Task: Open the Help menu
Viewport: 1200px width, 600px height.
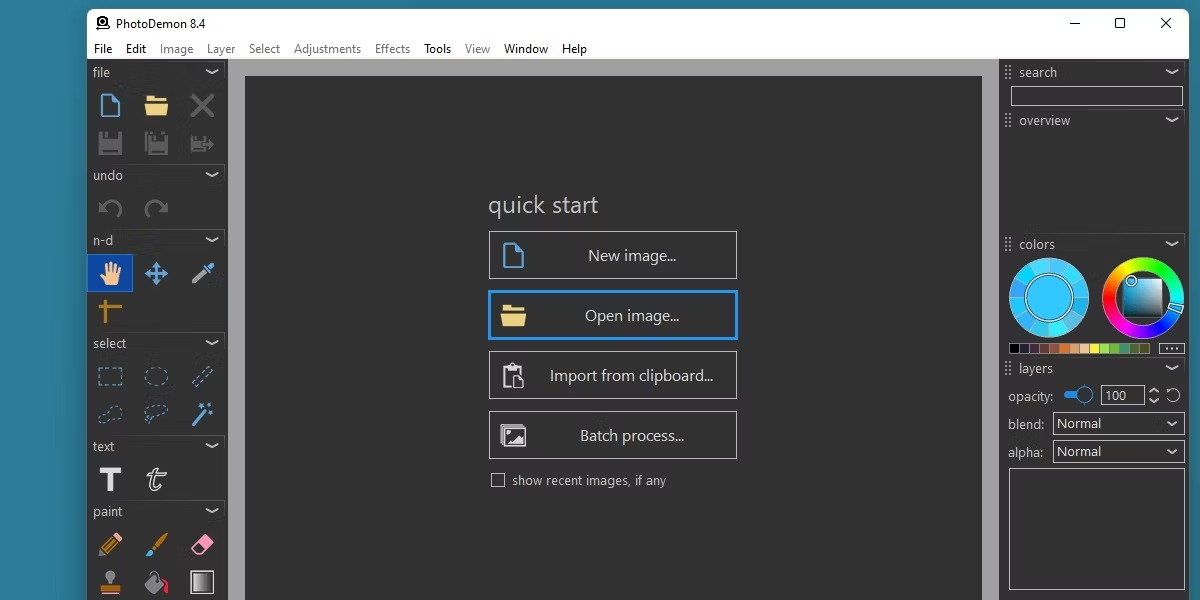Action: tap(574, 49)
